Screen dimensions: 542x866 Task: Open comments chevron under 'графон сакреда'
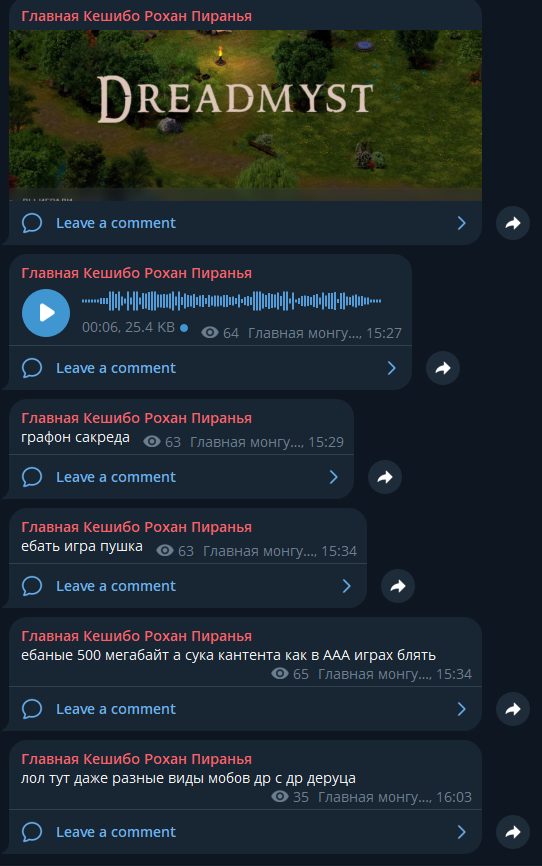point(334,477)
